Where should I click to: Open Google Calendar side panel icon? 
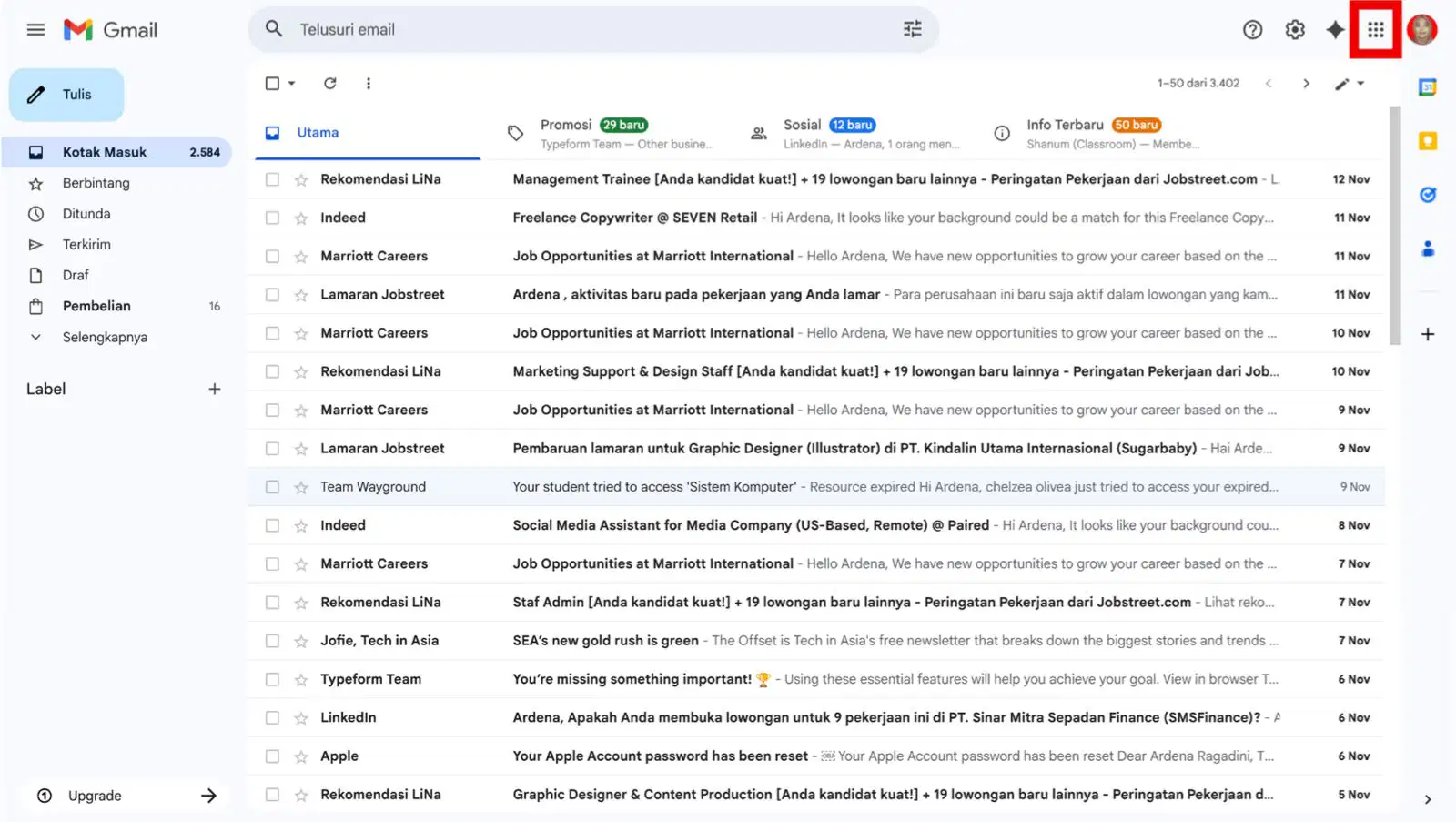click(1428, 87)
